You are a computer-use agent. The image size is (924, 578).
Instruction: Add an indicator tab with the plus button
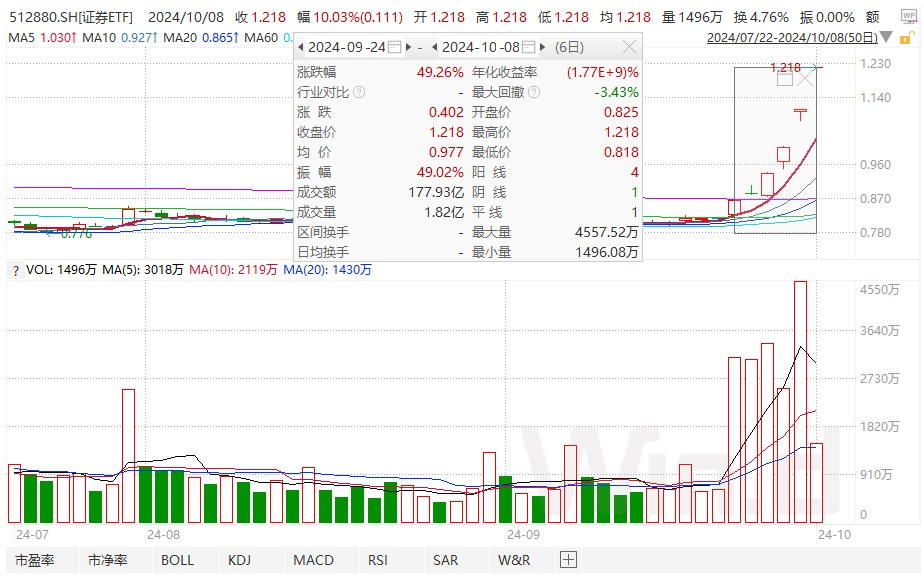[x=568, y=560]
